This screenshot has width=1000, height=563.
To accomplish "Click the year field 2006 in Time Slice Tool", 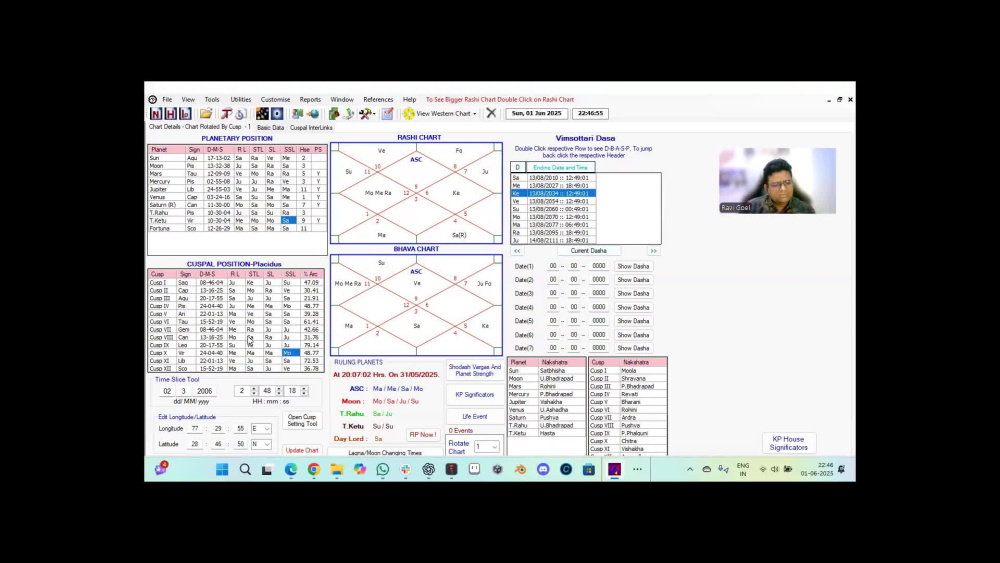I will pos(205,391).
